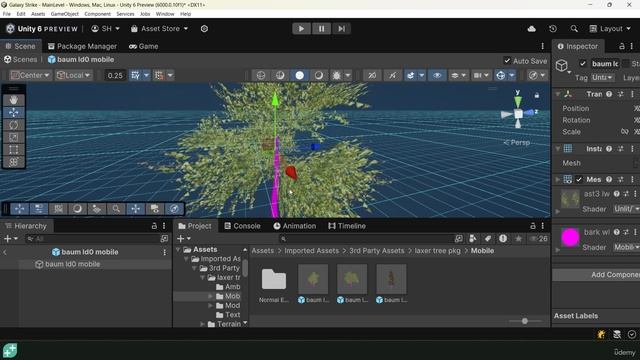Expand the Mesh Renderer component
The width and height of the screenshot is (640, 360).
click(558, 180)
